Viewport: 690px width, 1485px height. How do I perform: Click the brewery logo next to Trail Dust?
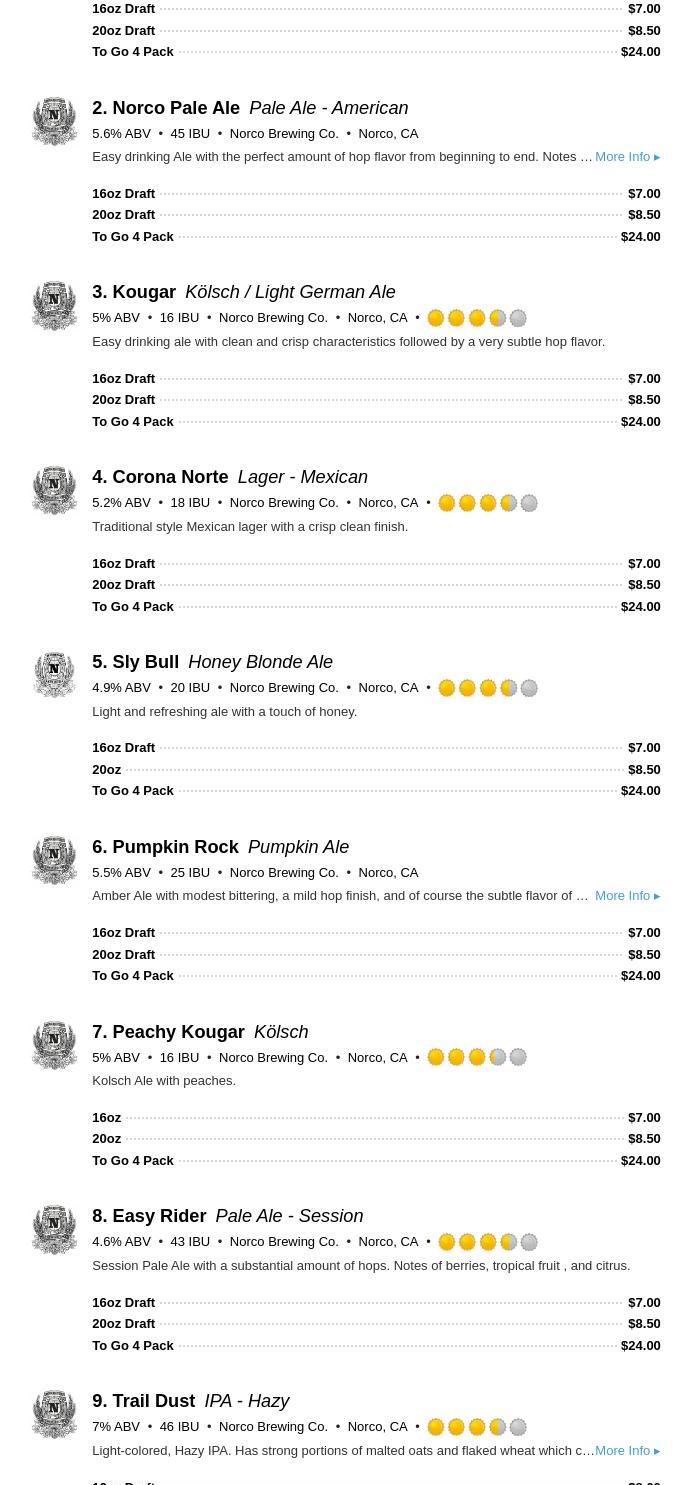(x=54, y=1414)
